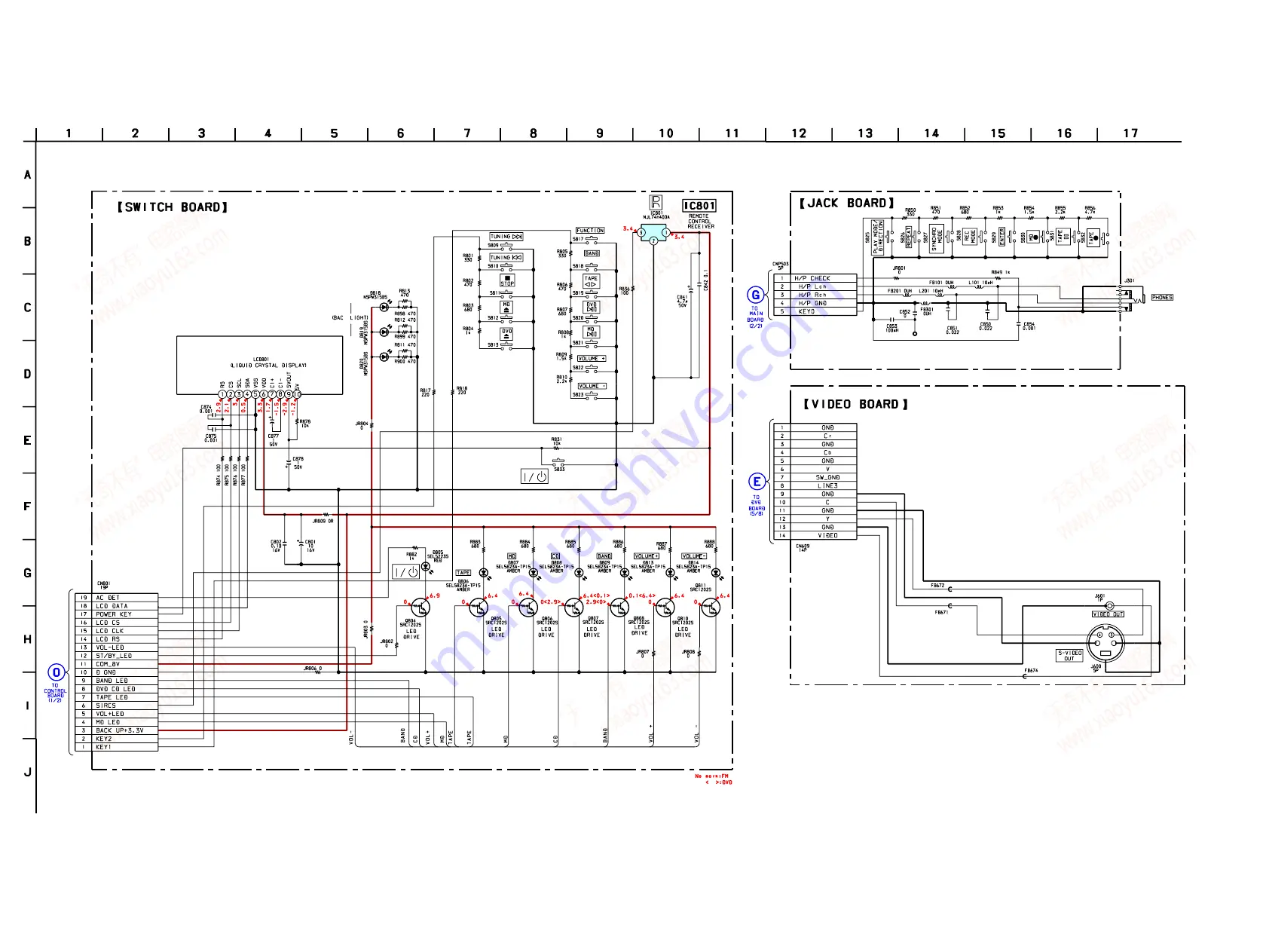The height and width of the screenshot is (952, 1266).
Task: Click the DVD play/pause symbol above S820
Action: pyautogui.click(x=592, y=307)
